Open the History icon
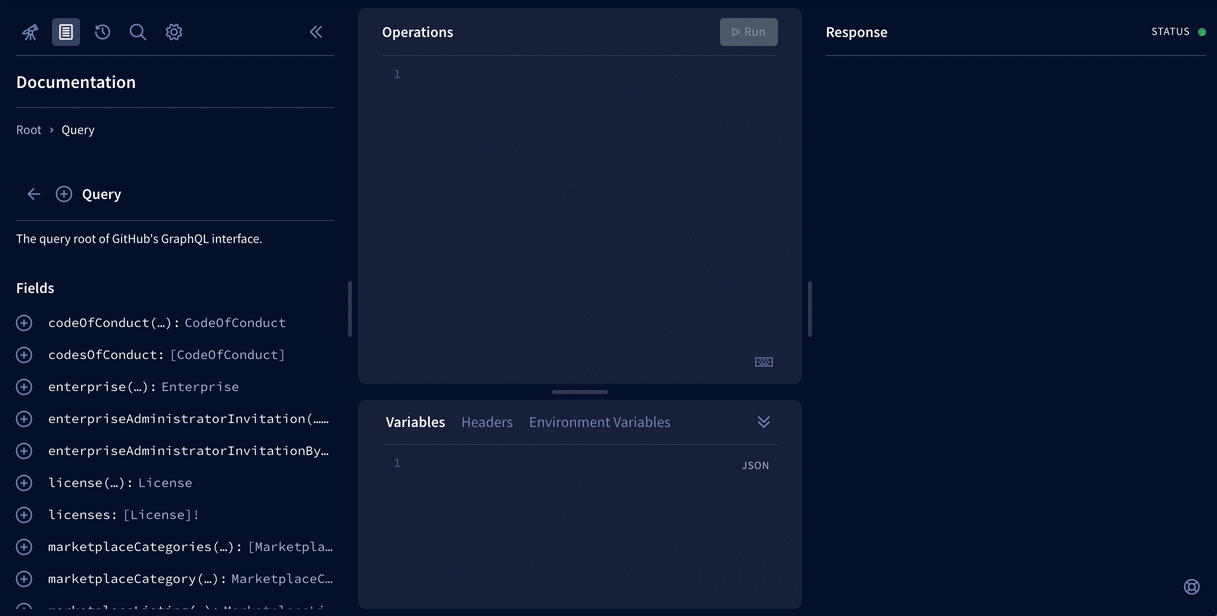 [x=102, y=32]
